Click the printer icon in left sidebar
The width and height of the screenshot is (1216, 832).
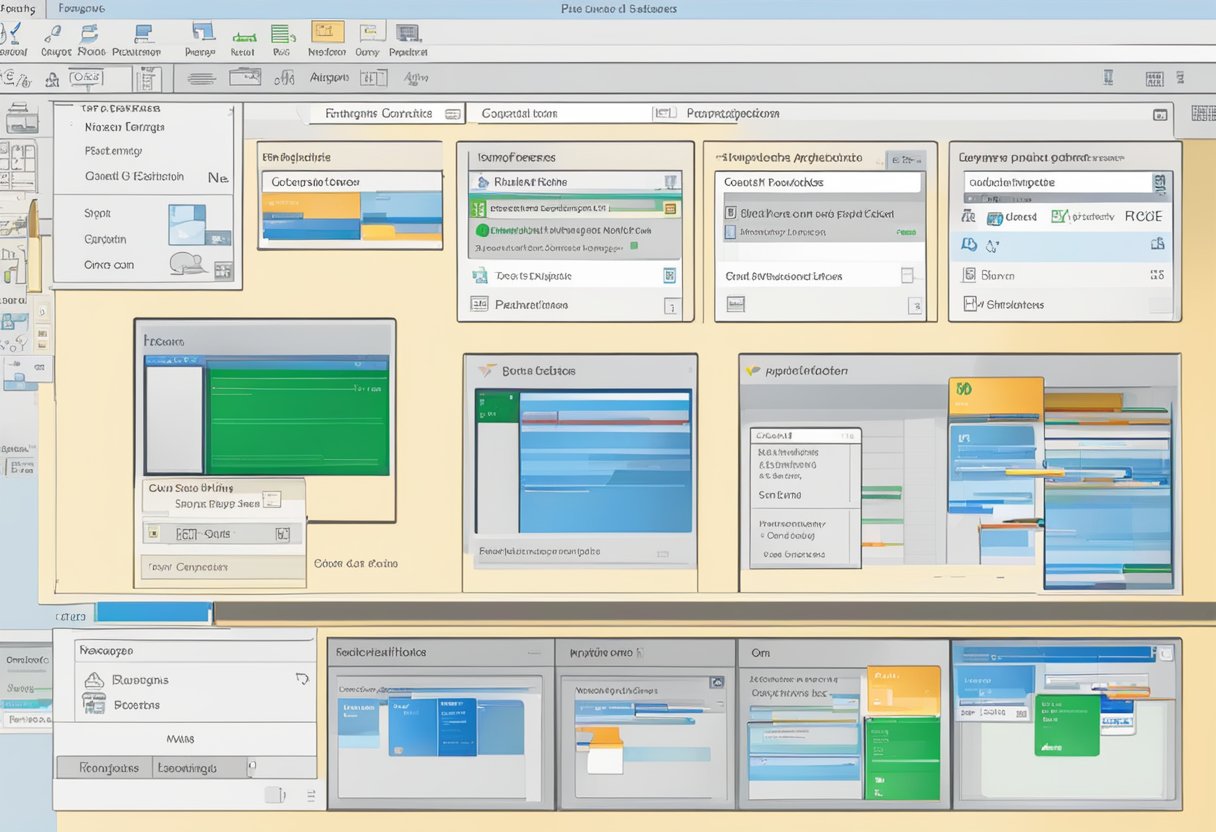[21, 120]
